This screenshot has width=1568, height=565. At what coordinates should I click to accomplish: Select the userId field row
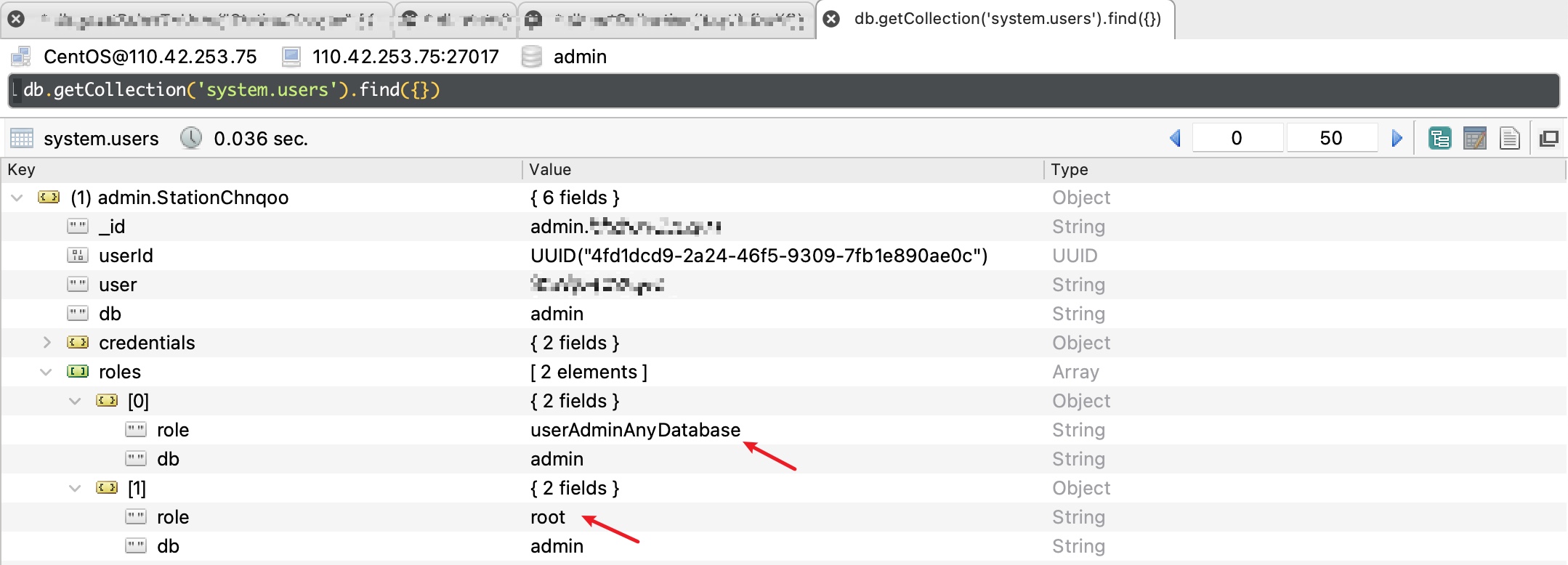[x=783, y=256]
